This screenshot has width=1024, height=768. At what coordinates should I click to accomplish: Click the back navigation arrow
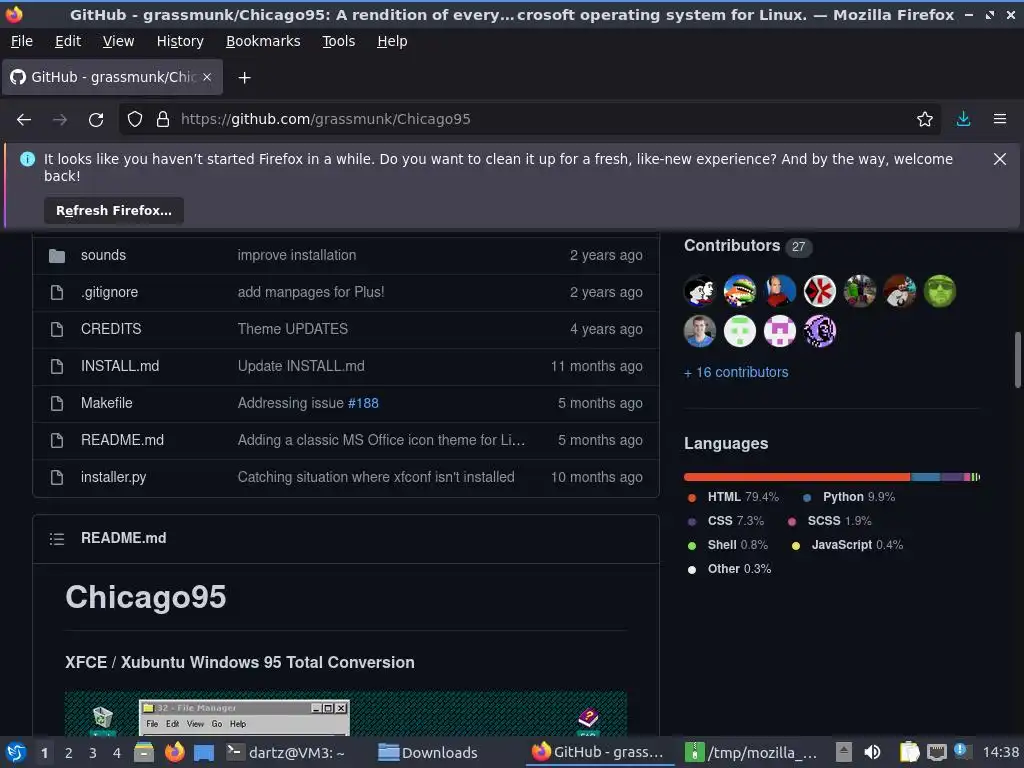click(x=24, y=120)
